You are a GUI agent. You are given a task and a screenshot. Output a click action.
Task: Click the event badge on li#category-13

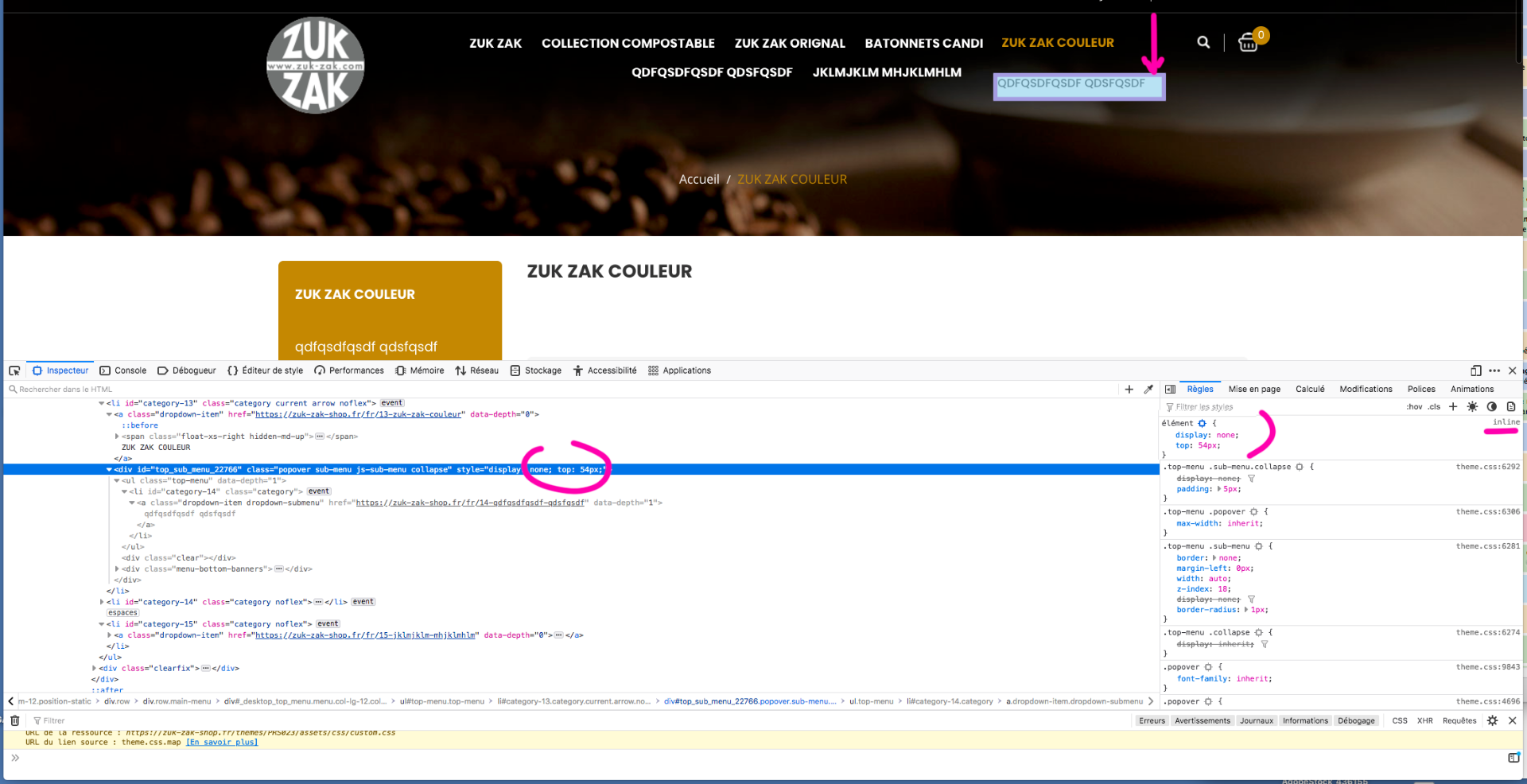[x=392, y=403]
